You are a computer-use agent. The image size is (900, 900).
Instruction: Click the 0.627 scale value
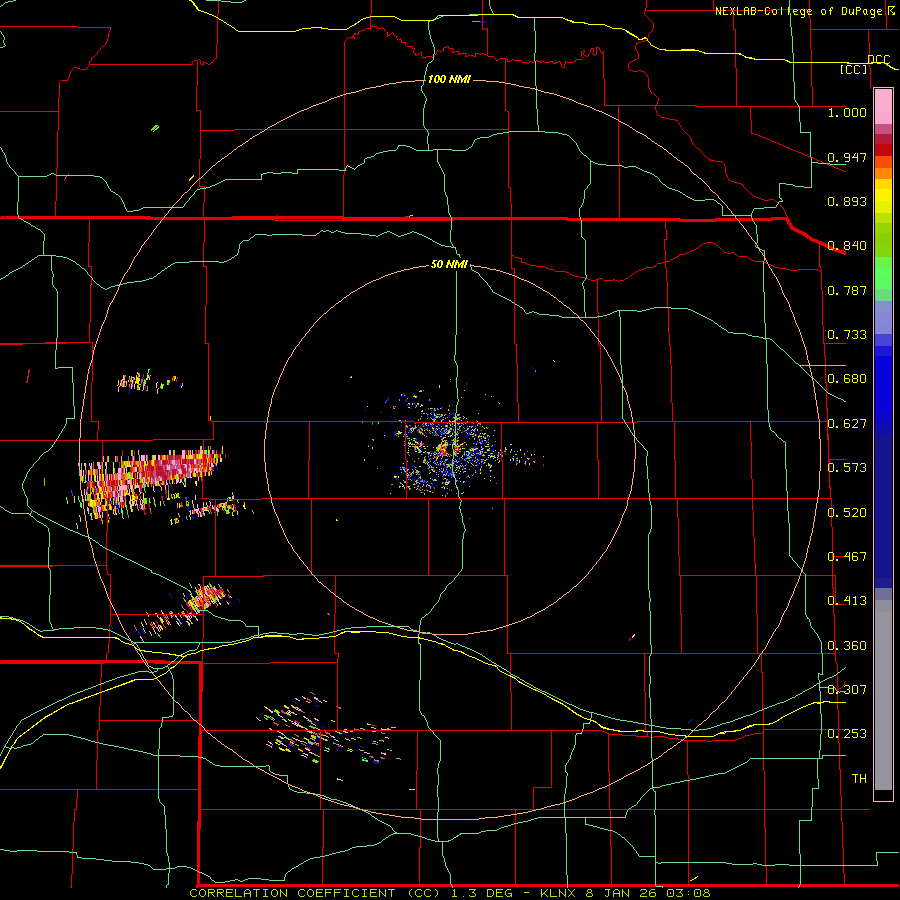(x=847, y=424)
